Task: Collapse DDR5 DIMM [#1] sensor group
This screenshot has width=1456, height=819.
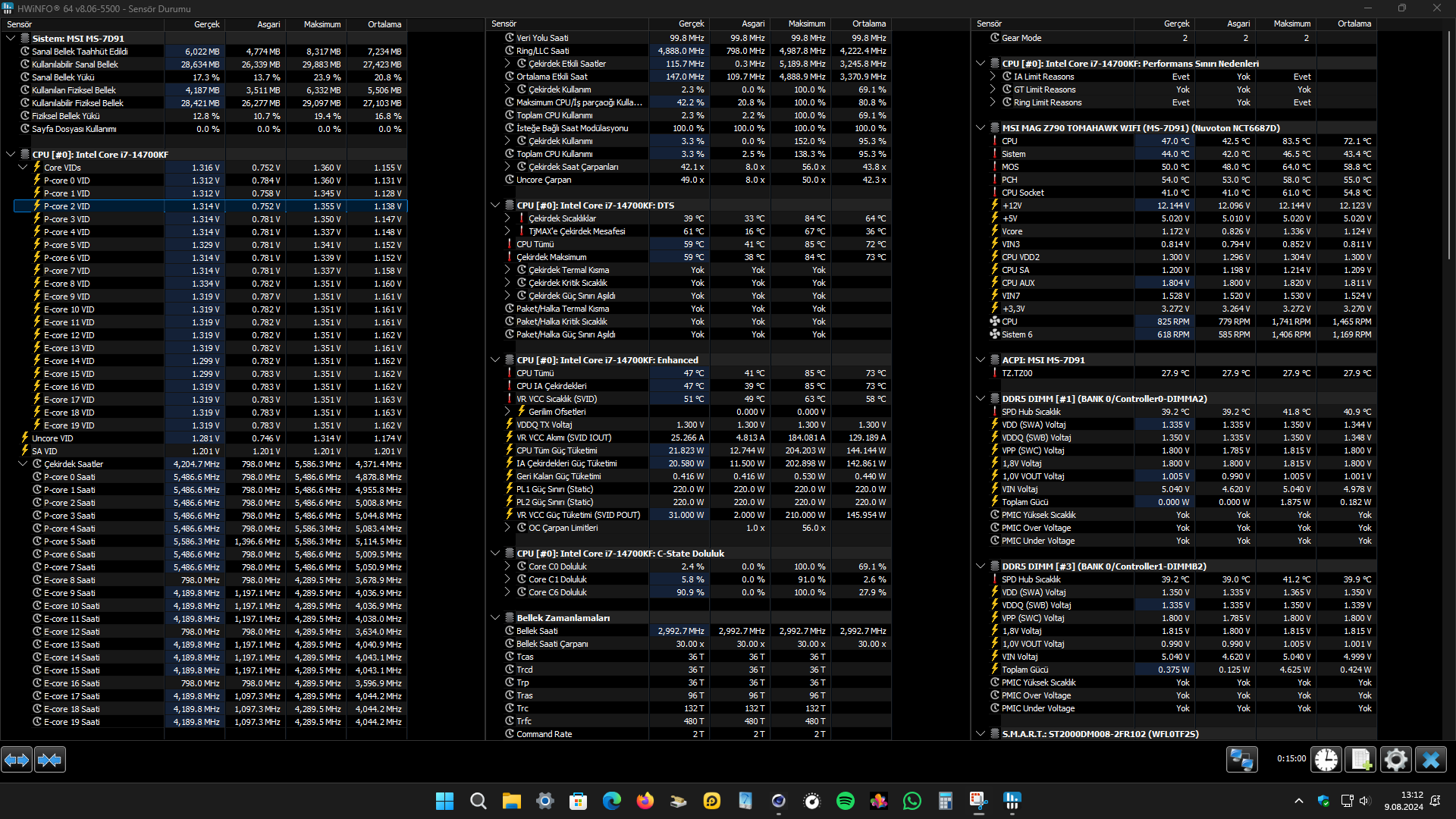Action: point(981,399)
